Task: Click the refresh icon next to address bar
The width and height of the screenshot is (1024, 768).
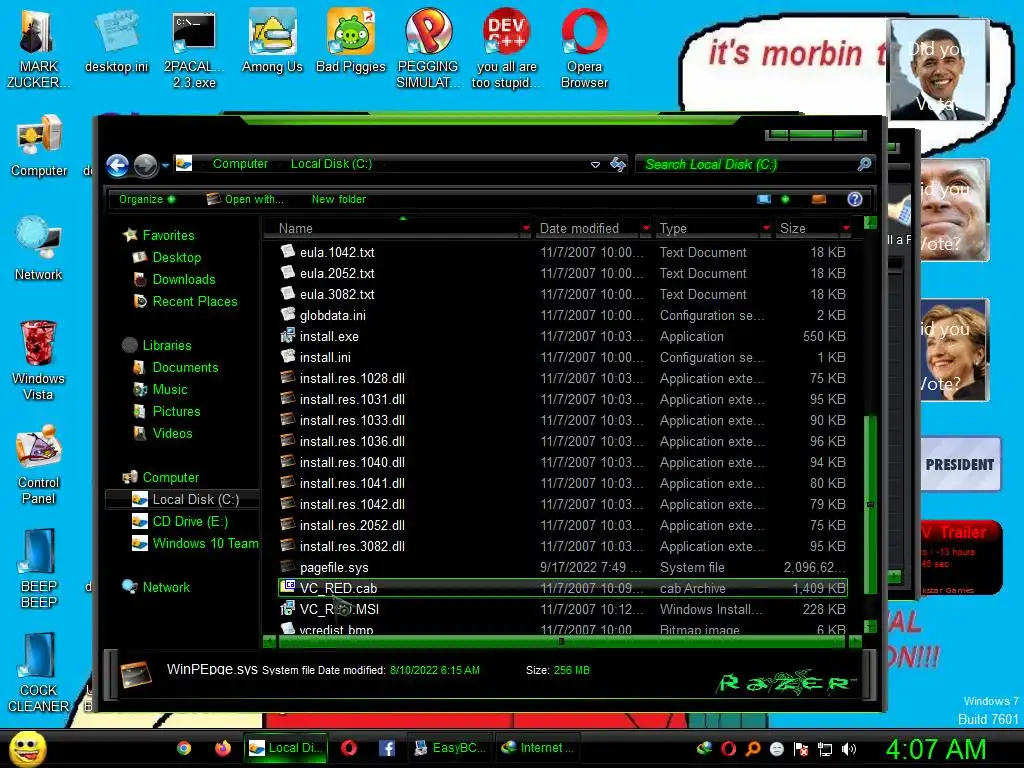Action: click(x=618, y=165)
